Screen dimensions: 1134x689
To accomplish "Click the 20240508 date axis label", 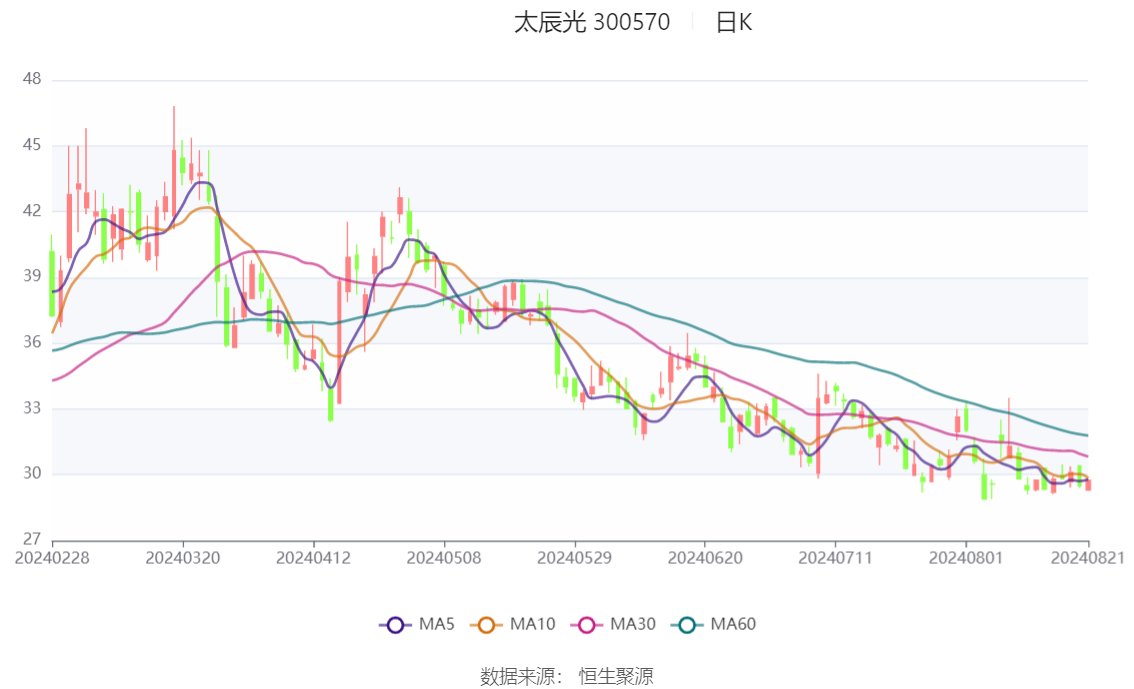I will tap(444, 558).
